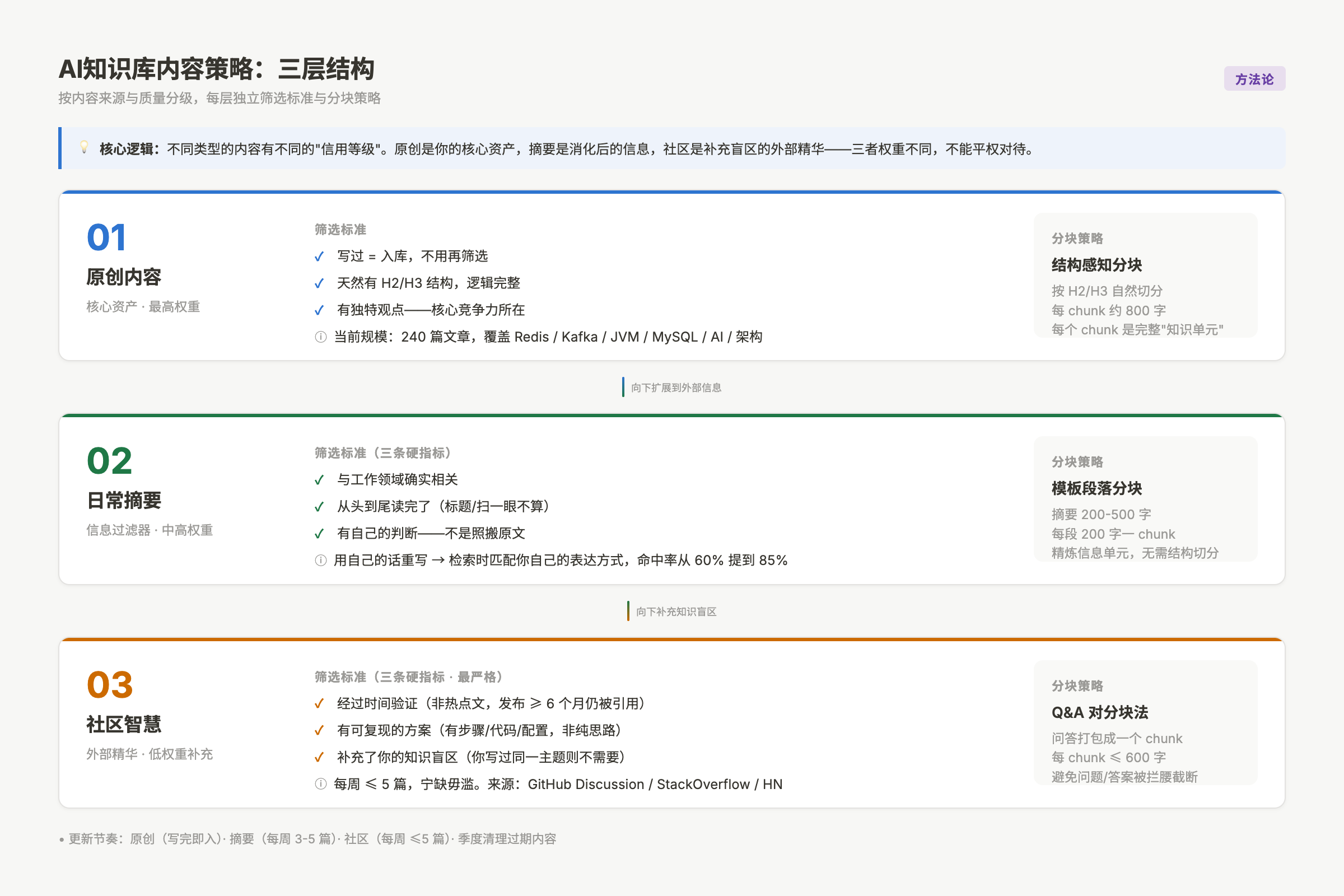Image resolution: width=1344 pixels, height=896 pixels.
Task: Click the lightbulb icon before 核心逻辑
Action: (84, 148)
